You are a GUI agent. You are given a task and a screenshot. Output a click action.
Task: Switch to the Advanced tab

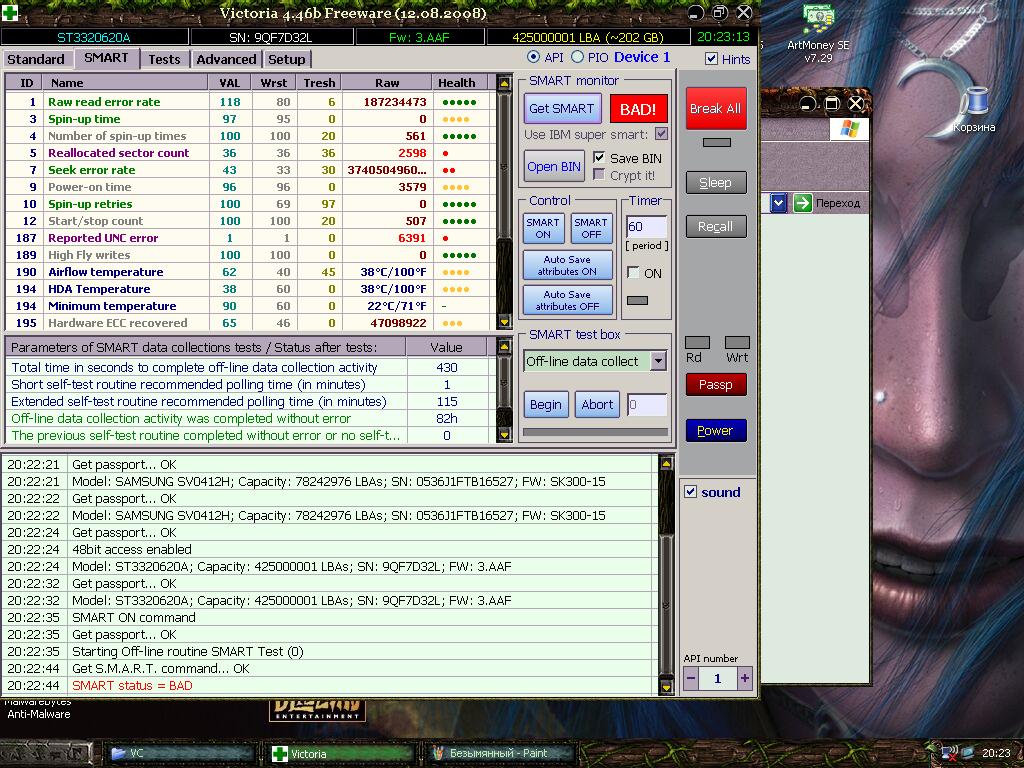click(227, 59)
